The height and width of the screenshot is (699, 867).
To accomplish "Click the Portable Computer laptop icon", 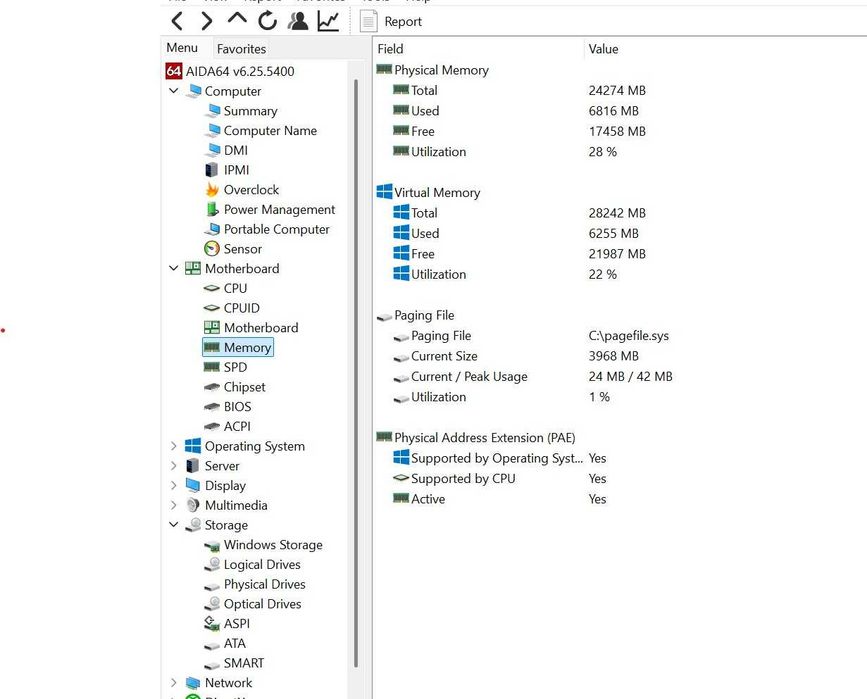I will point(212,229).
